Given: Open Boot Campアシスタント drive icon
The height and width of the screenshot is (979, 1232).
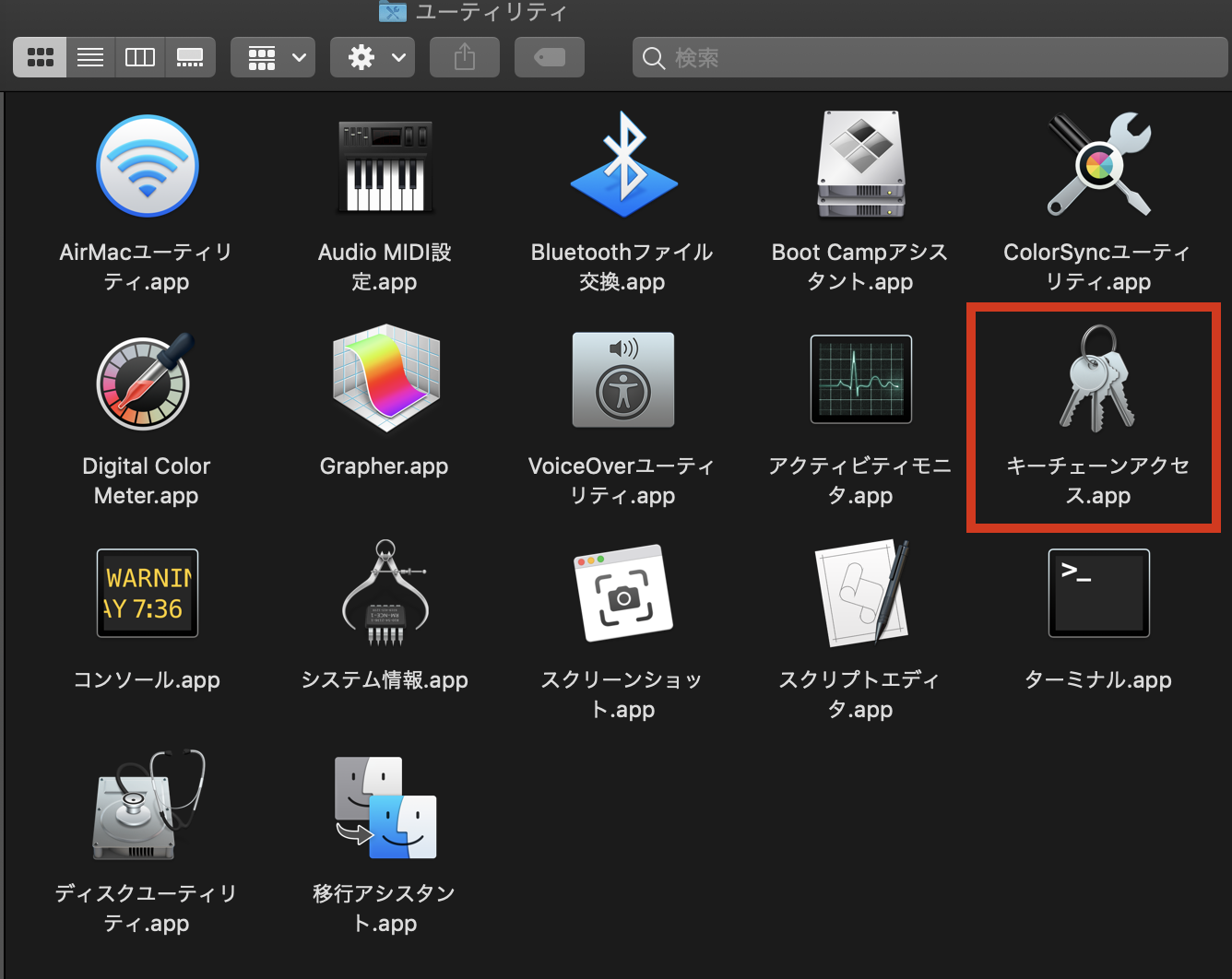Looking at the screenshot, I should [861, 164].
